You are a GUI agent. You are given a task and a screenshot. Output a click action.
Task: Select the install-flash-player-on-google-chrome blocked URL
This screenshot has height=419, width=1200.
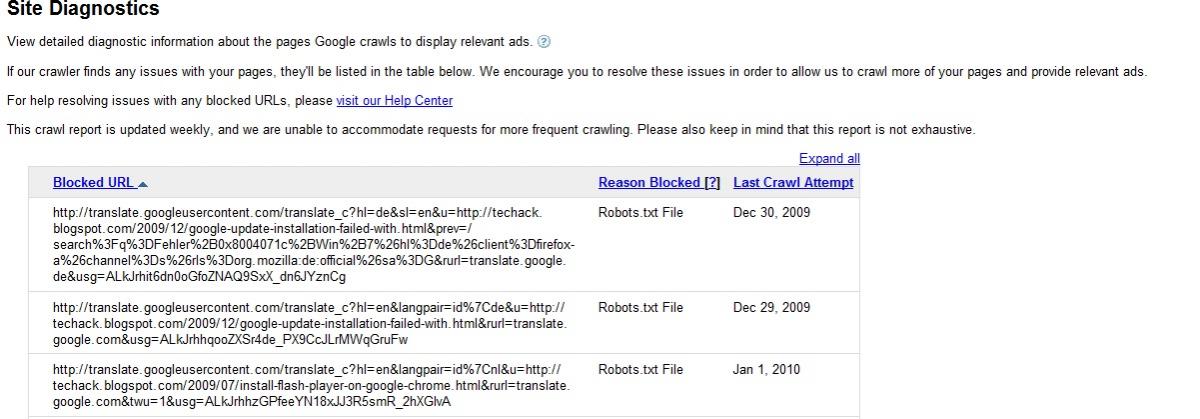(312, 386)
